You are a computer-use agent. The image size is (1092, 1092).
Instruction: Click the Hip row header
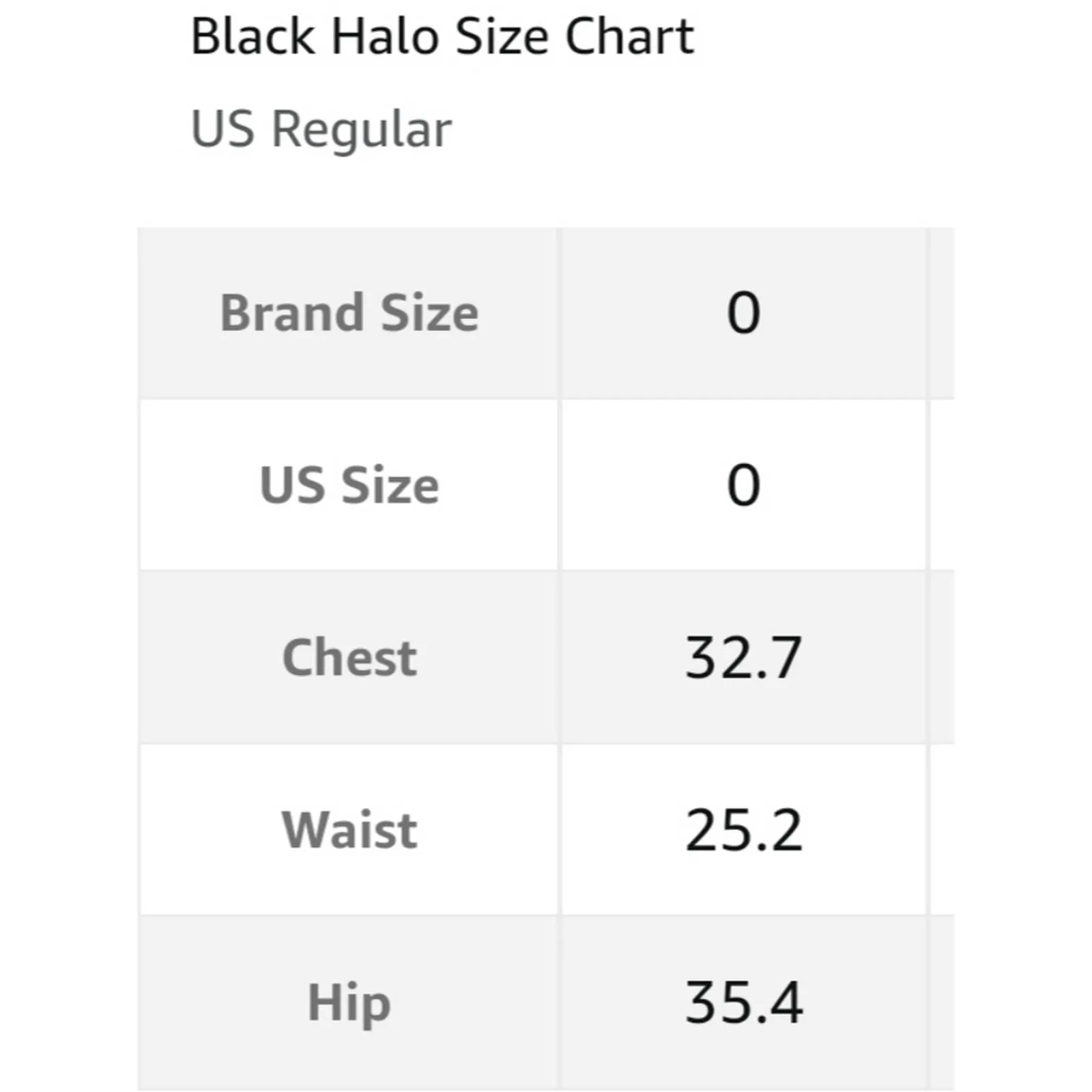point(349,1003)
